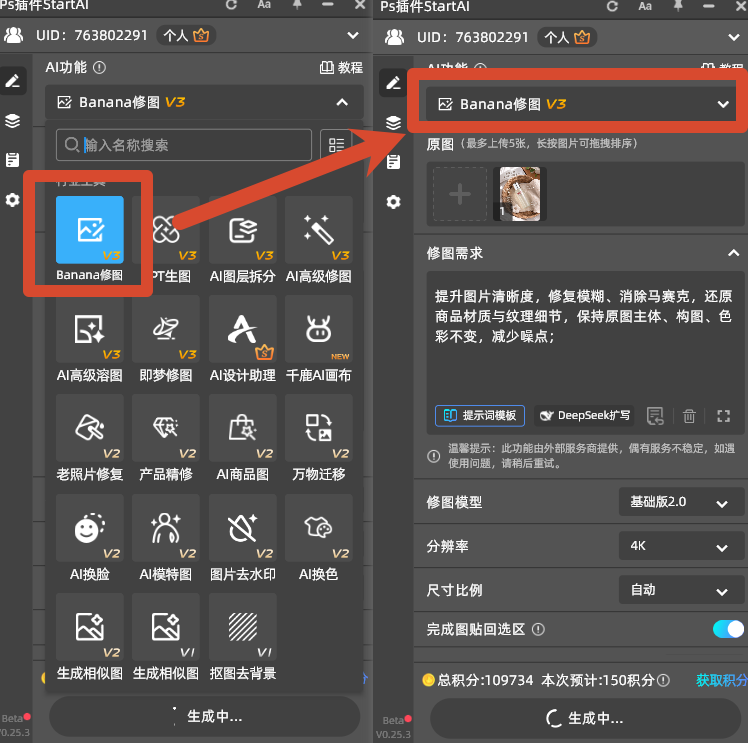Open AI高级修图 magic wand tool
This screenshot has width=748, height=743.
(x=319, y=230)
